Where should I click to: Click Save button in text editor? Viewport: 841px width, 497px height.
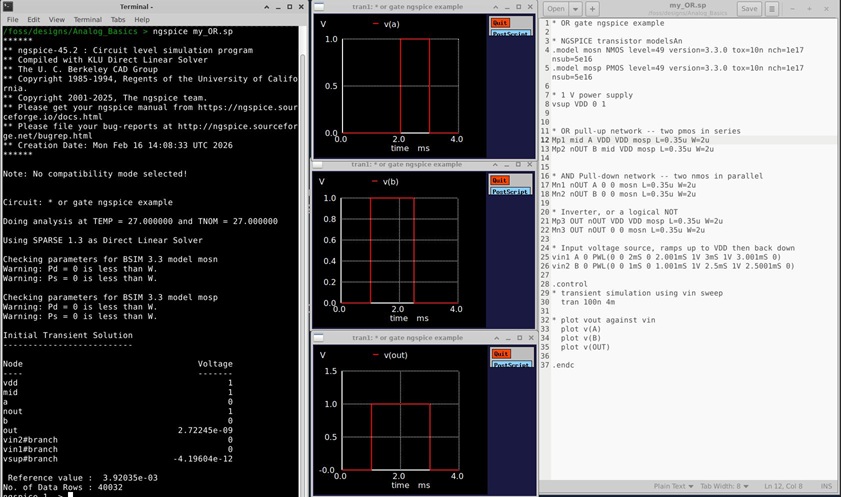(748, 8)
